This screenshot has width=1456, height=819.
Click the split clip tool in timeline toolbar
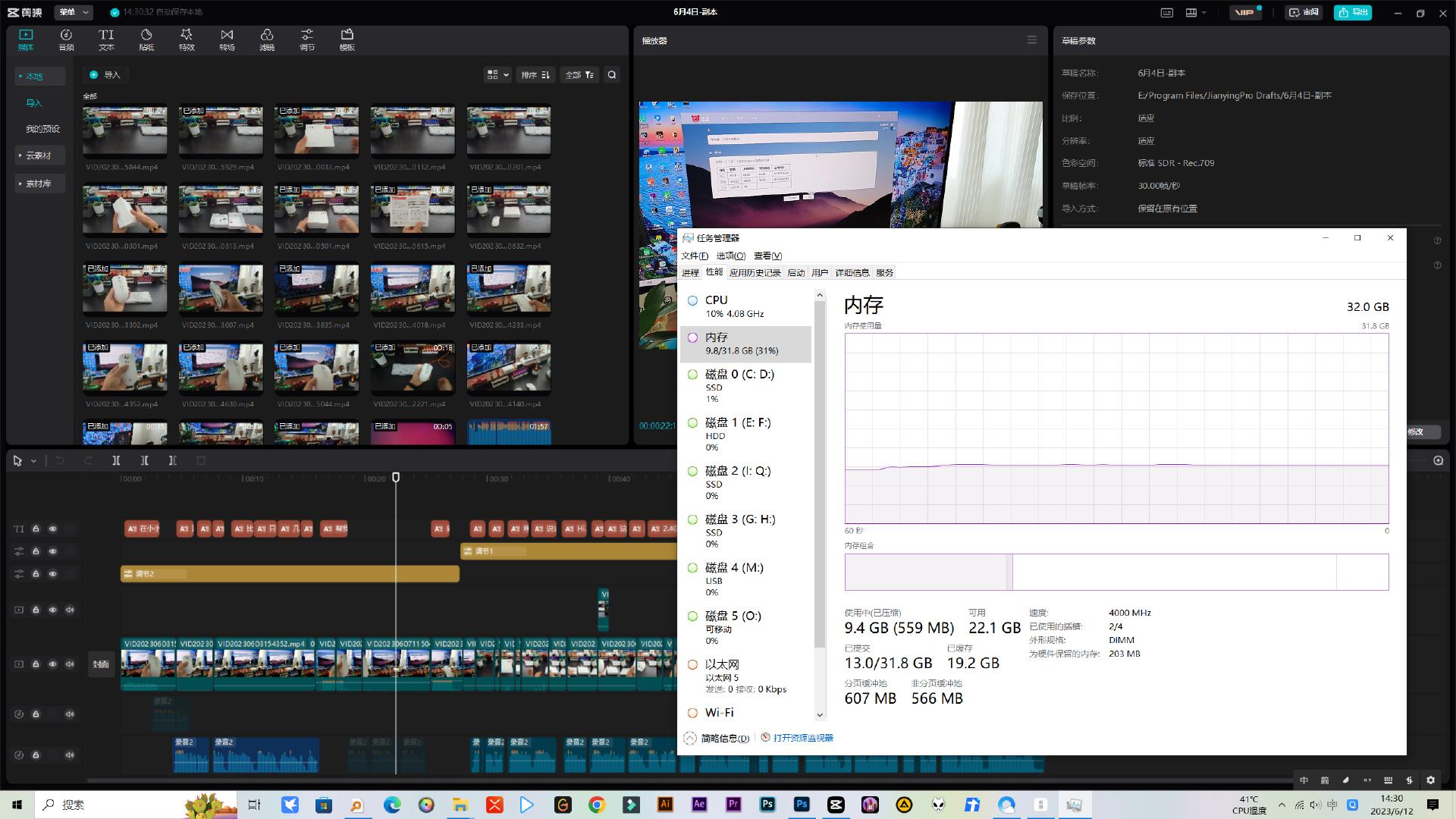pyautogui.click(x=116, y=460)
